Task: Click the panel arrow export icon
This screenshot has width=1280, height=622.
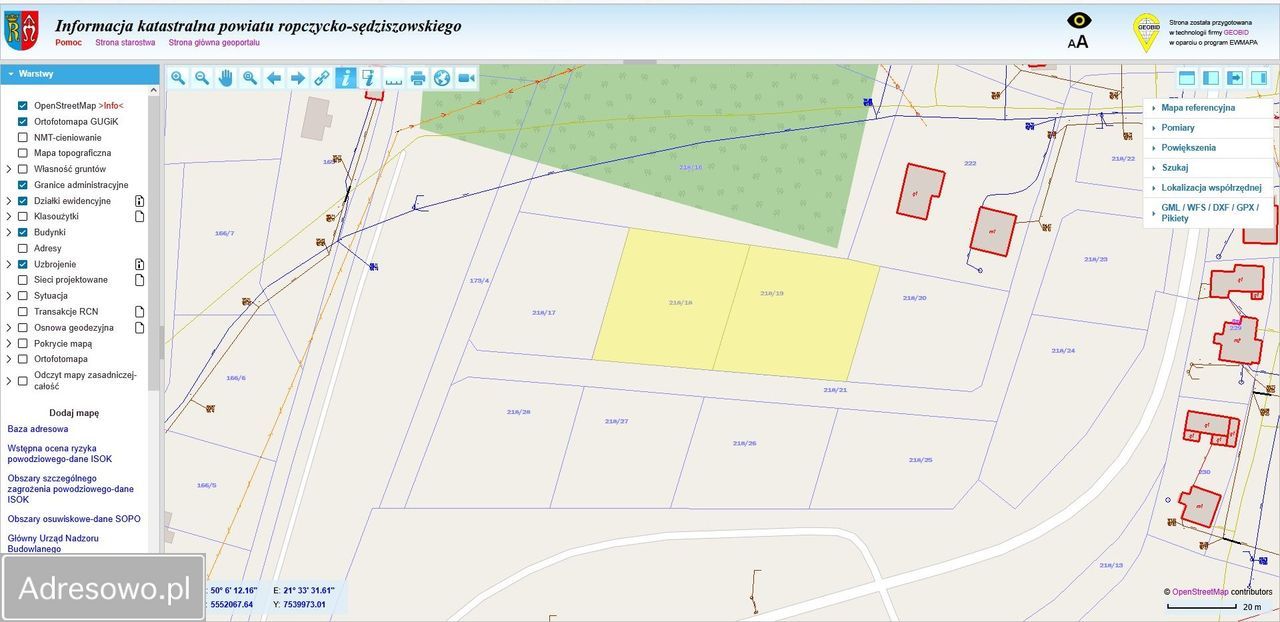Action: [1235, 78]
